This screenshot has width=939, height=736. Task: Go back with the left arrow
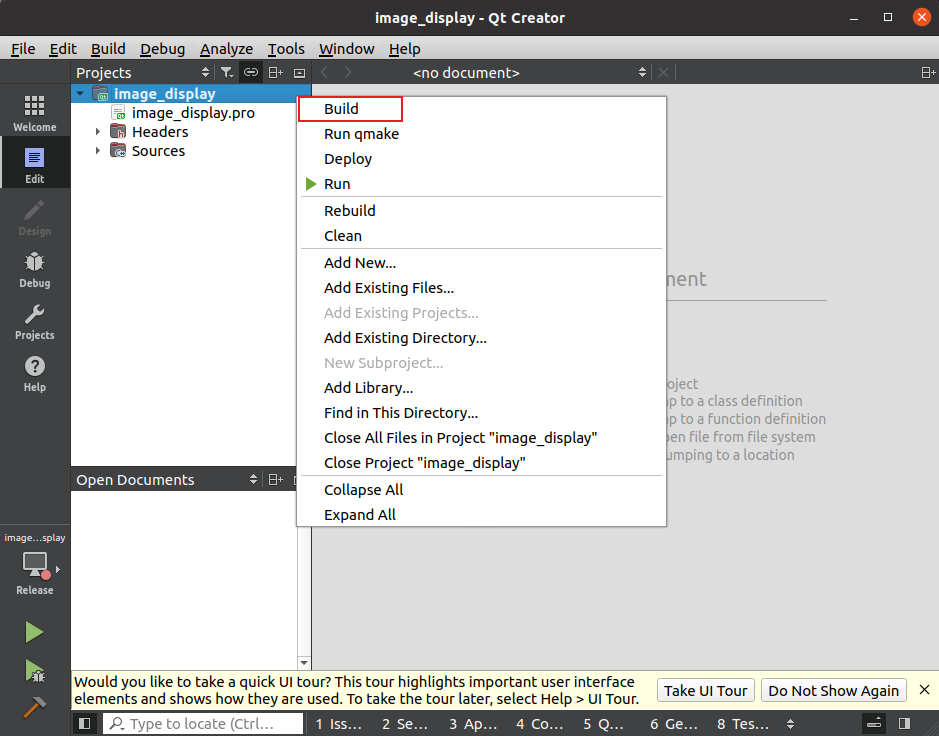pos(325,72)
